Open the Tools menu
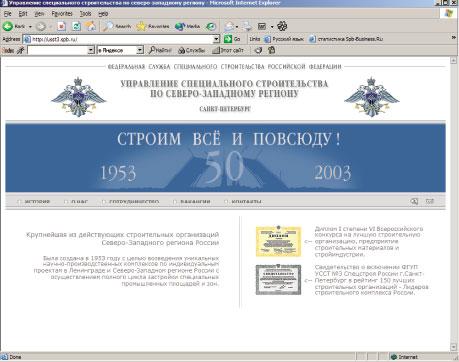459x362 pixels. point(85,14)
